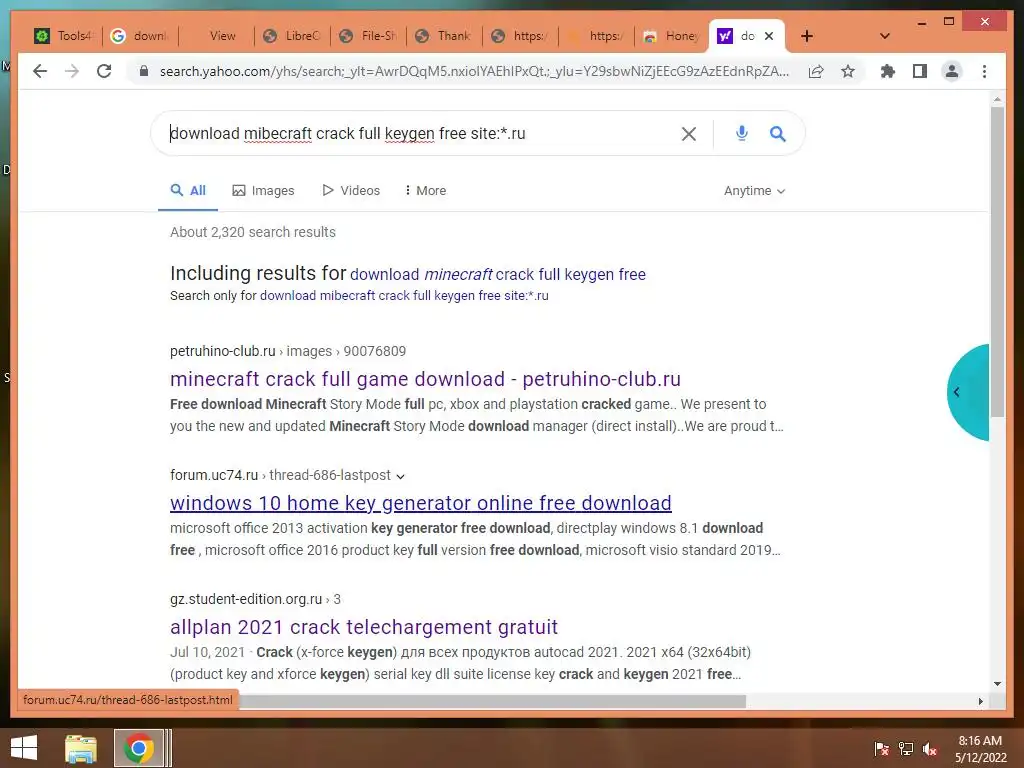Switch to Google 'downl' tab
1024x768 pixels.
point(139,36)
